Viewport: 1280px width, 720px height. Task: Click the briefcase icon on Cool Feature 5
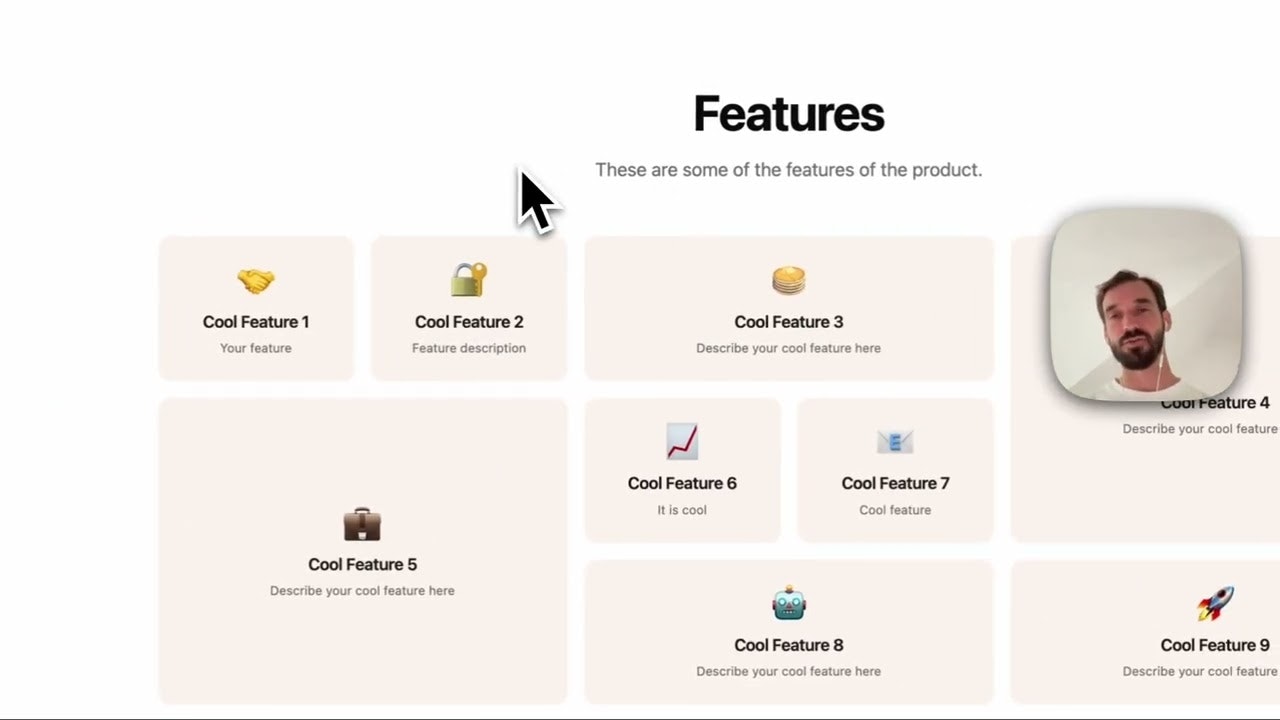[362, 523]
